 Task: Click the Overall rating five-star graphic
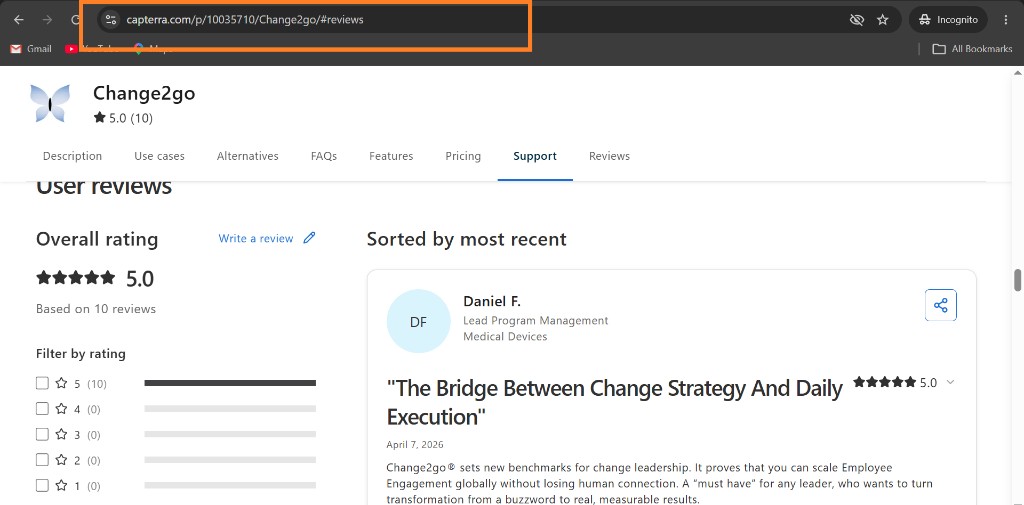[x=76, y=278]
